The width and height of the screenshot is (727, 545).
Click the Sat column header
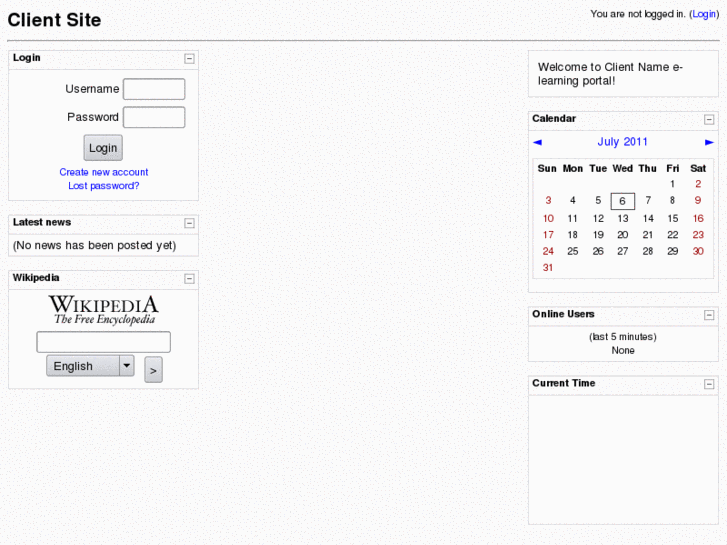pyautogui.click(x=698, y=168)
